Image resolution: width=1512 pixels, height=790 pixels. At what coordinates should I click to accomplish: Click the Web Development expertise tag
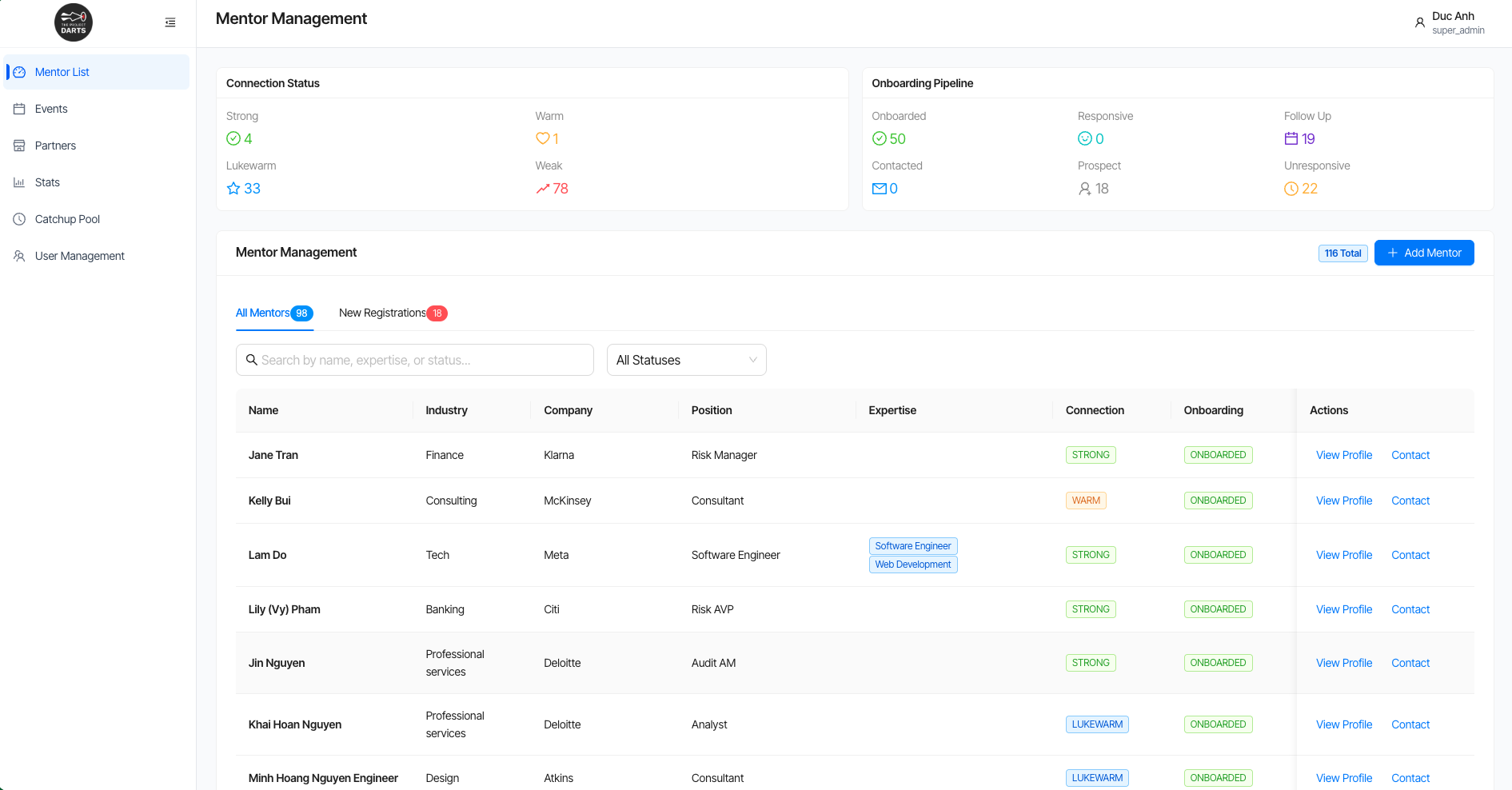[912, 565]
